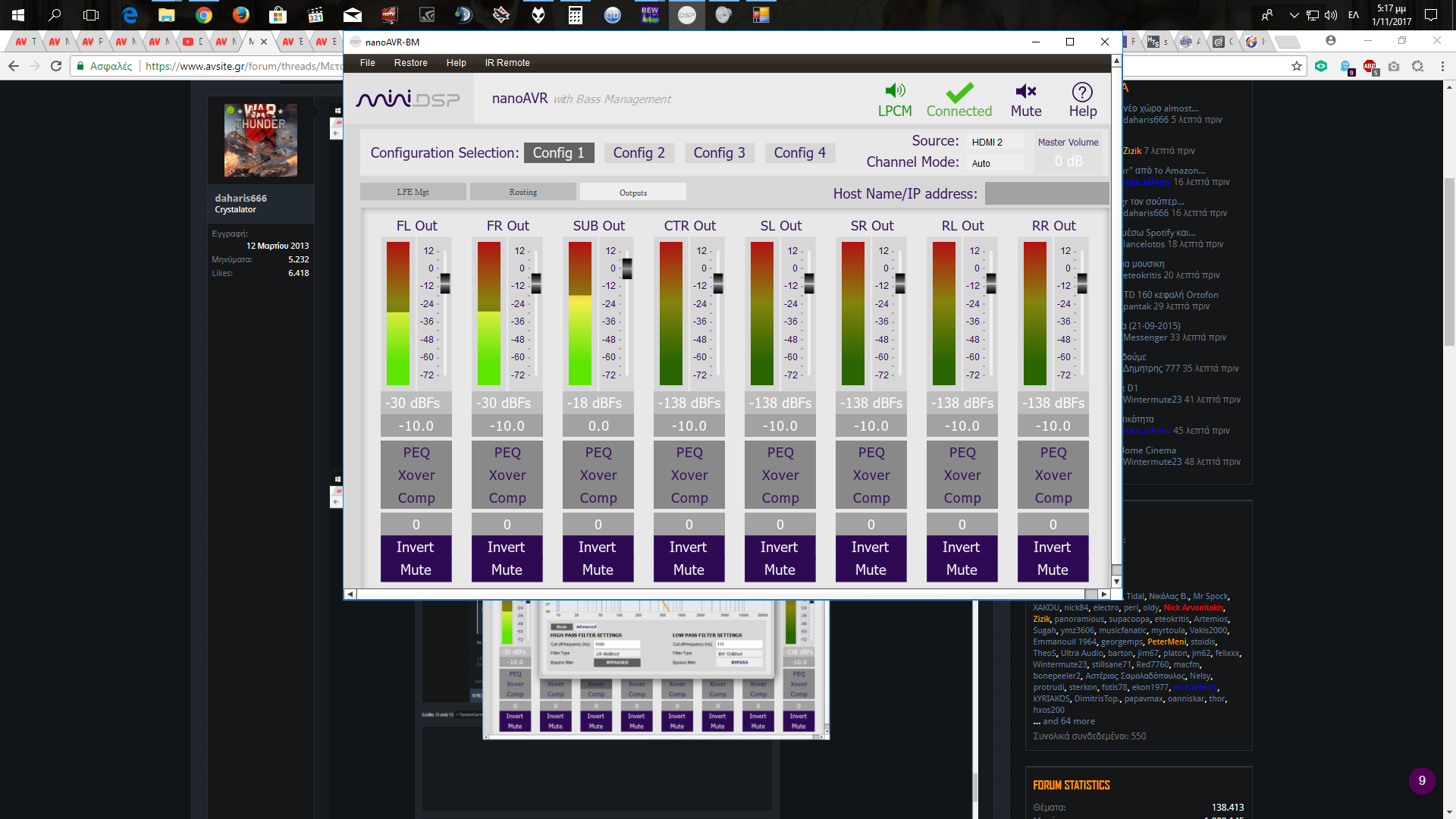Toggle Mute on the SUB Out channel
The height and width of the screenshot is (819, 1456).
(x=598, y=570)
